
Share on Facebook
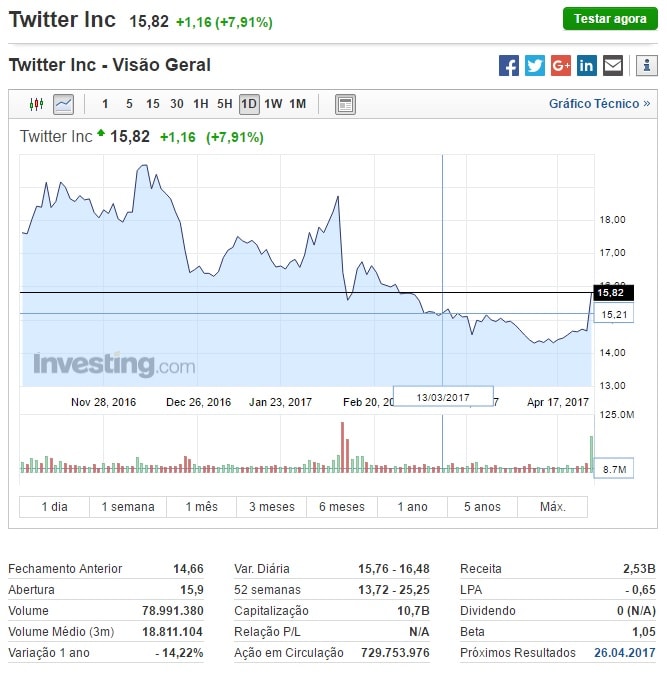tap(509, 66)
